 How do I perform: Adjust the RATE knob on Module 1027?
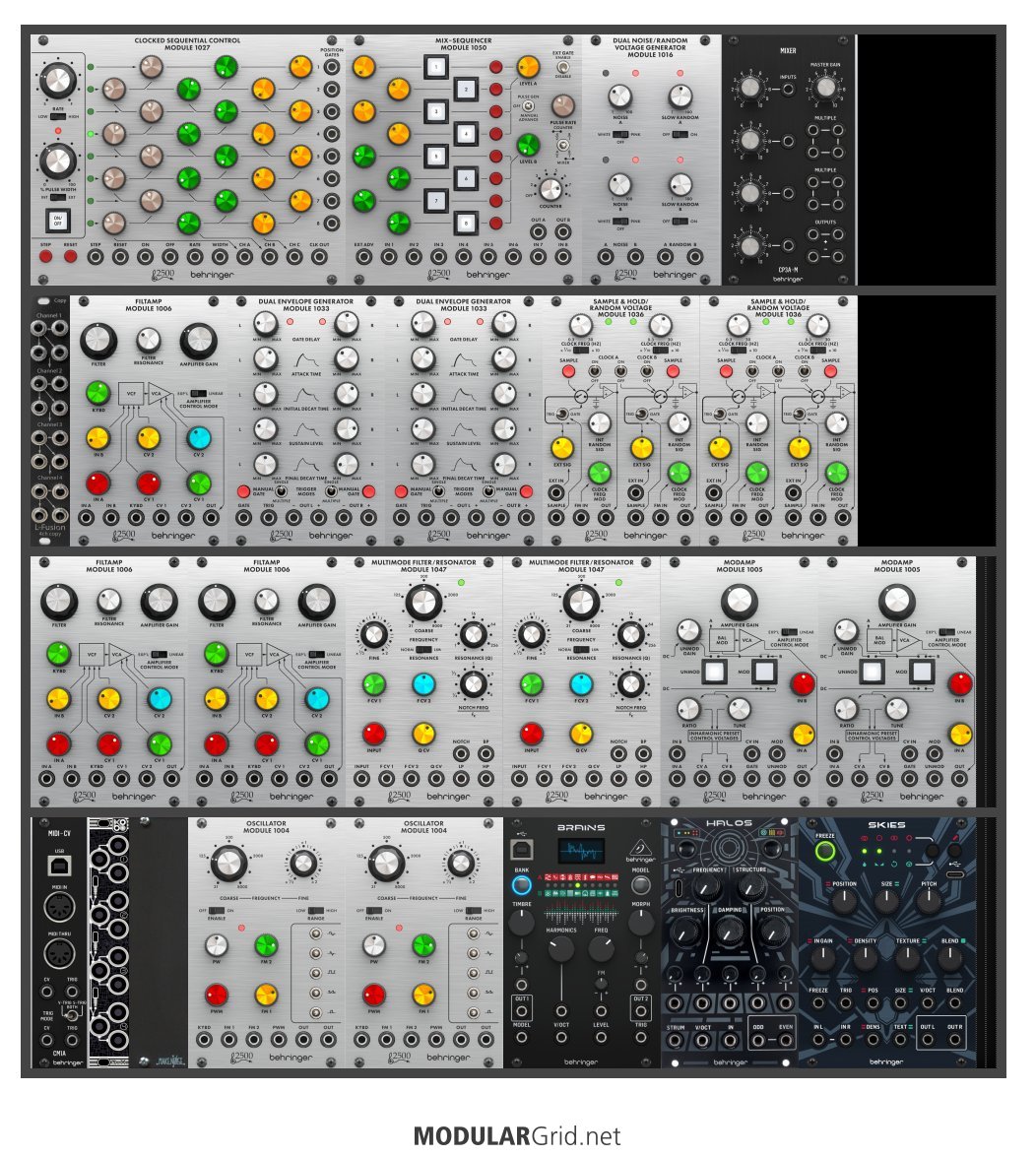[57, 81]
